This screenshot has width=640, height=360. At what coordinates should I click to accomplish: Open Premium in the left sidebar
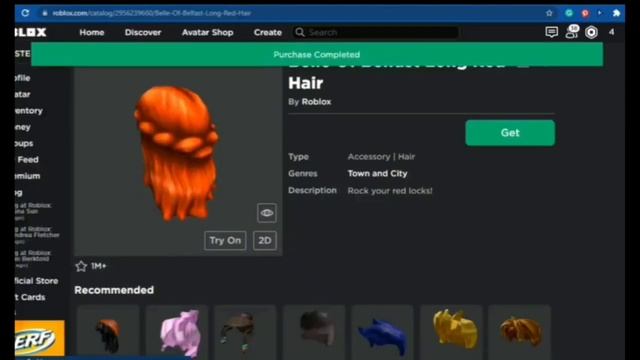[28, 176]
